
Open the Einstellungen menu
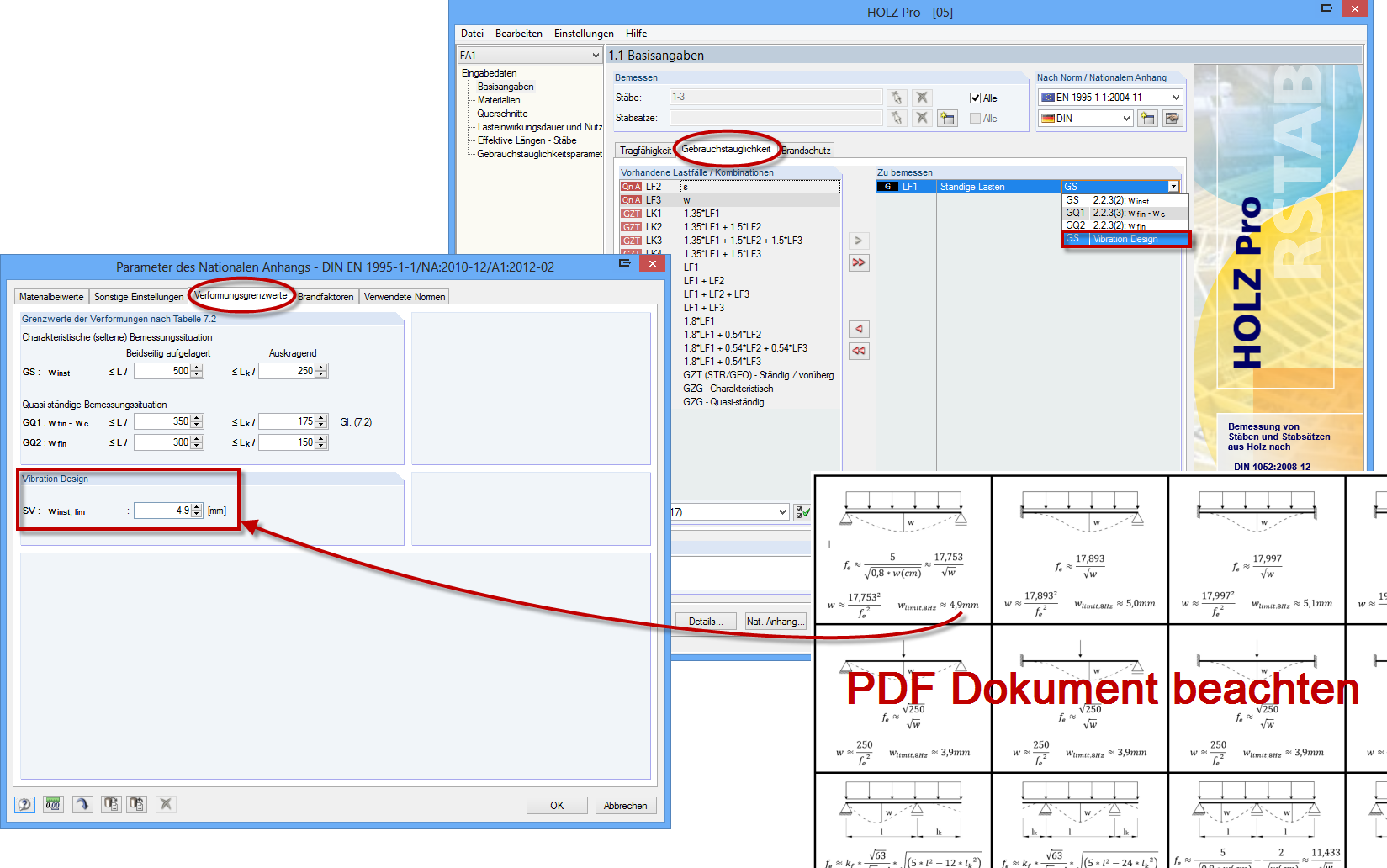[584, 34]
